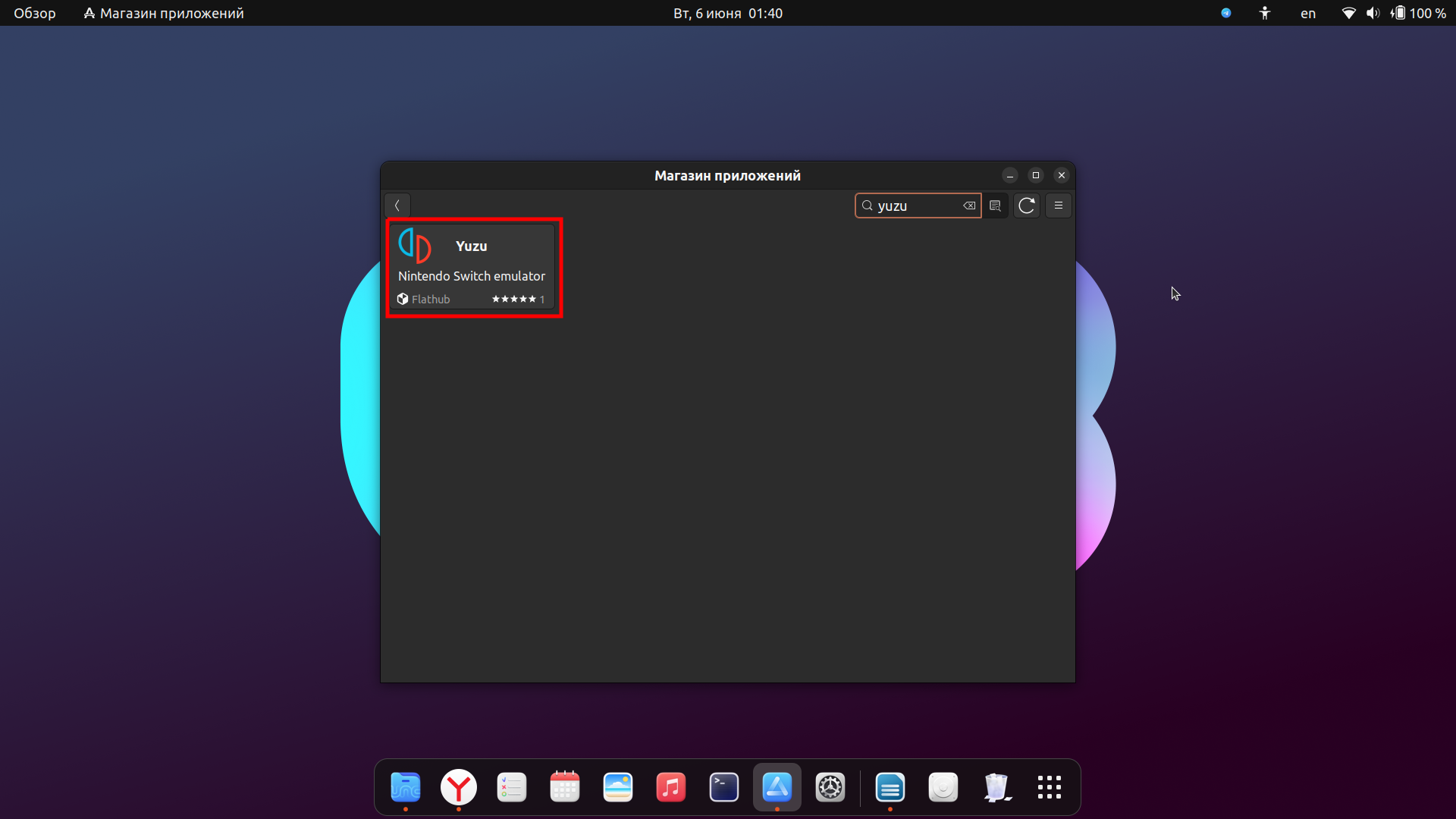1456x819 pixels.
Task: Open Магазин приложений app menu in top bar
Action: (164, 13)
